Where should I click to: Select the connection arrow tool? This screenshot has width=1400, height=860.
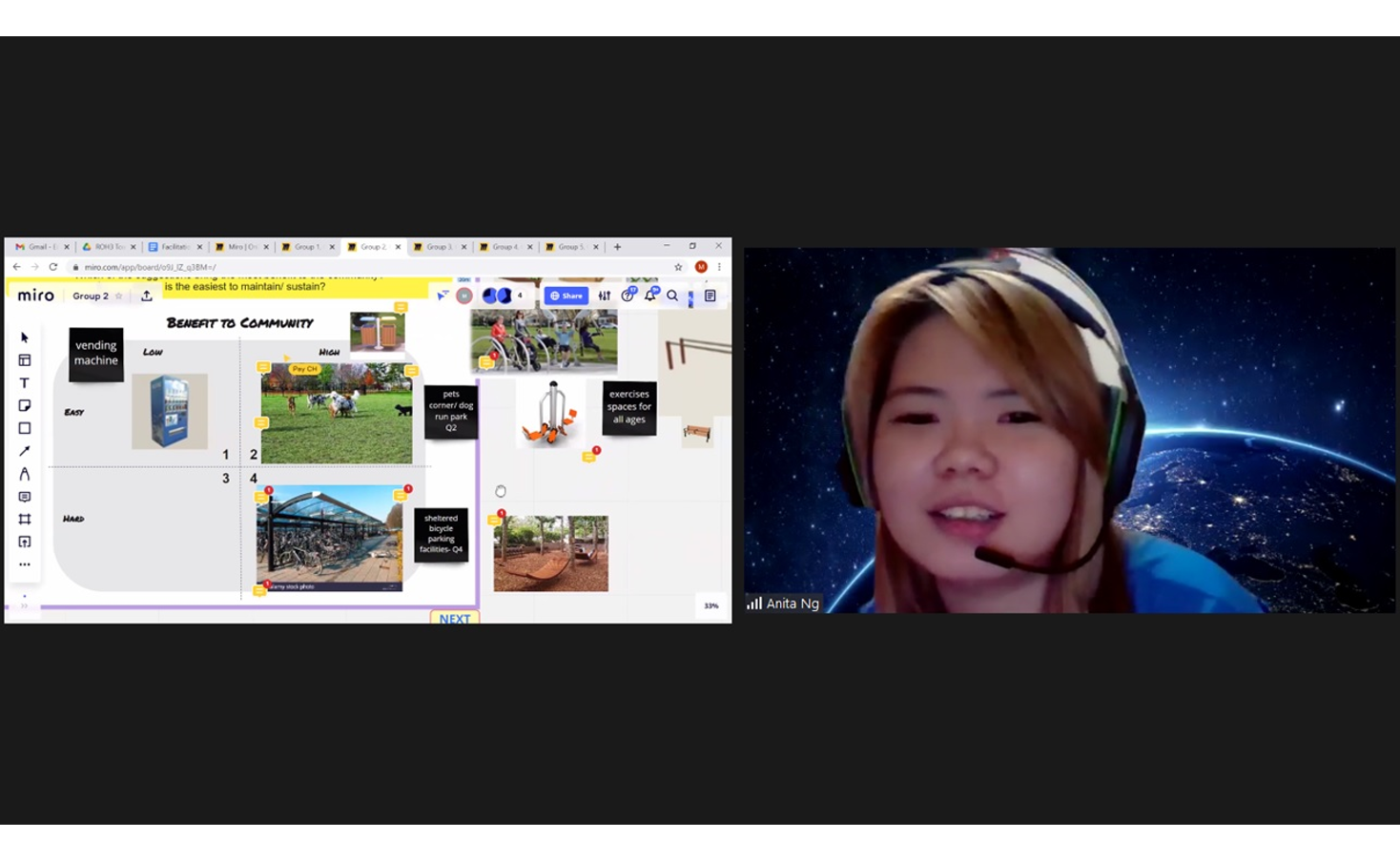click(25, 451)
